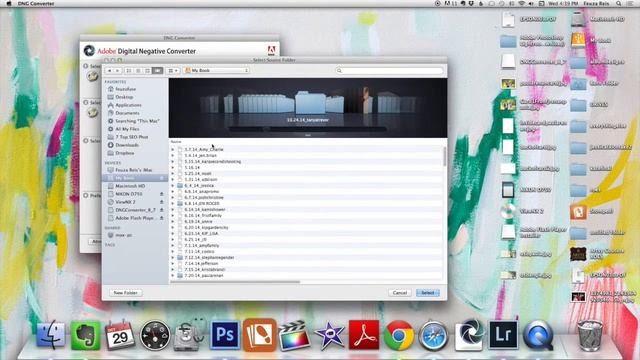Image resolution: width=640 pixels, height=360 pixels.
Task: Select the home folder in Favorites
Action: pos(125,89)
